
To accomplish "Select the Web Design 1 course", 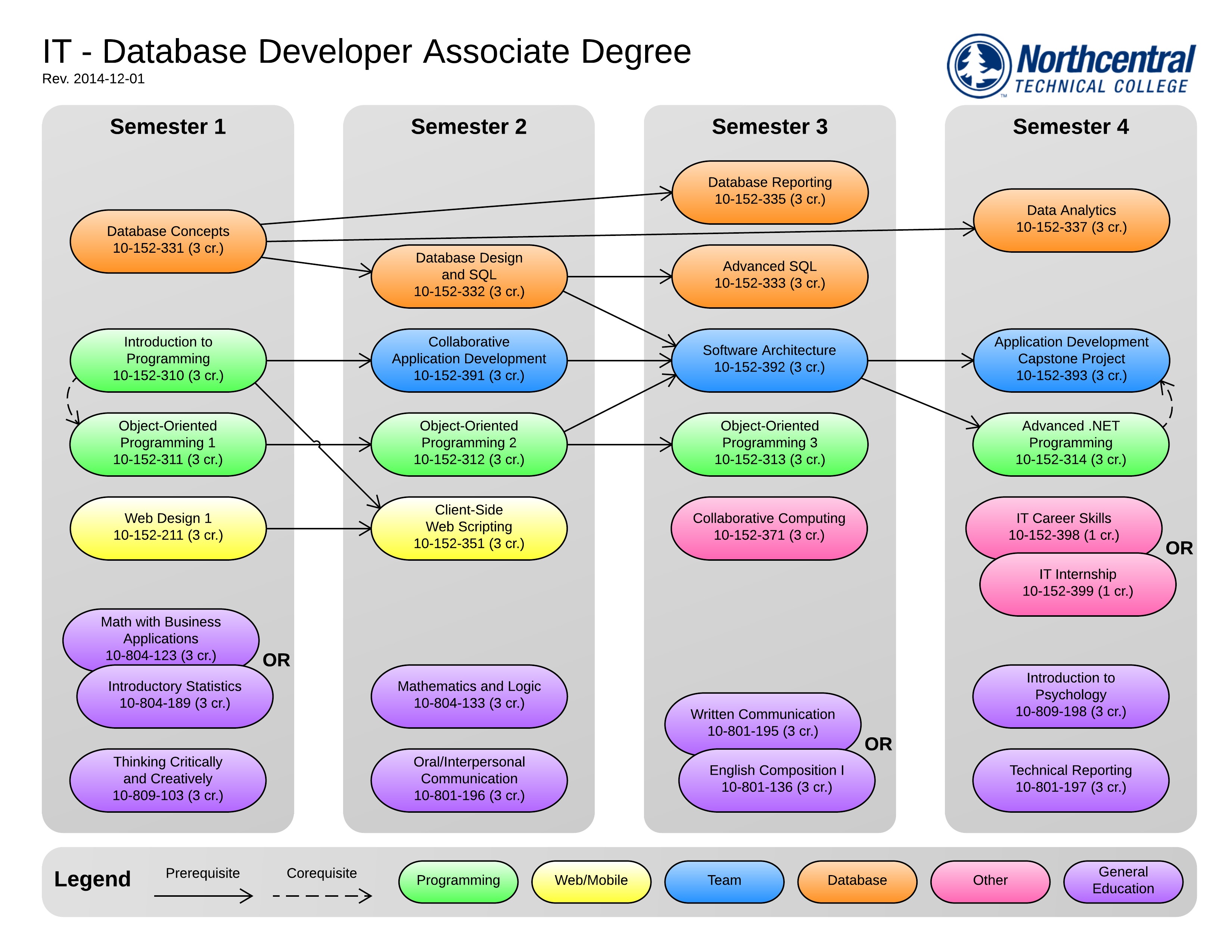I will (168, 527).
